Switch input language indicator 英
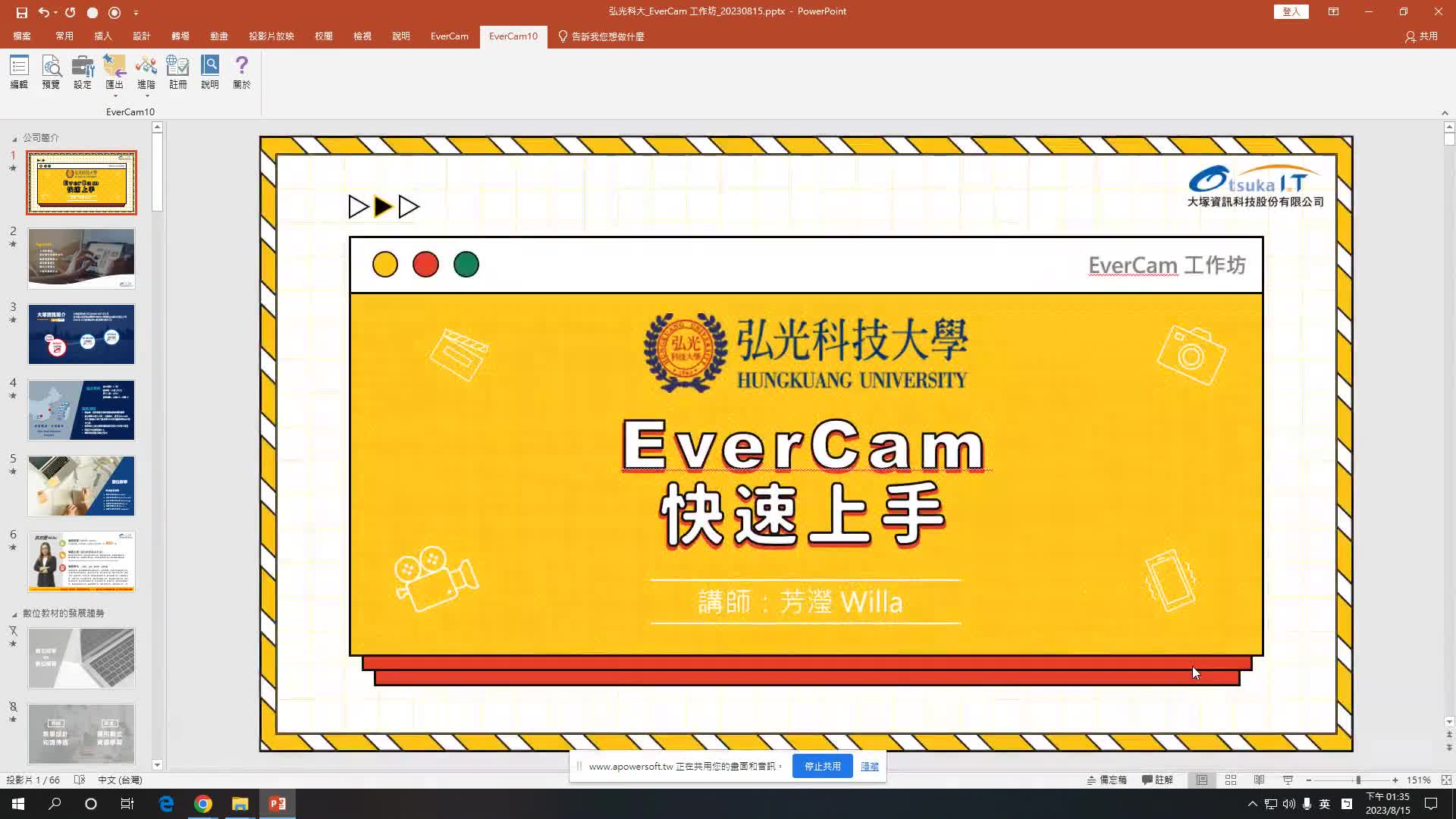The width and height of the screenshot is (1456, 819). (x=1325, y=804)
